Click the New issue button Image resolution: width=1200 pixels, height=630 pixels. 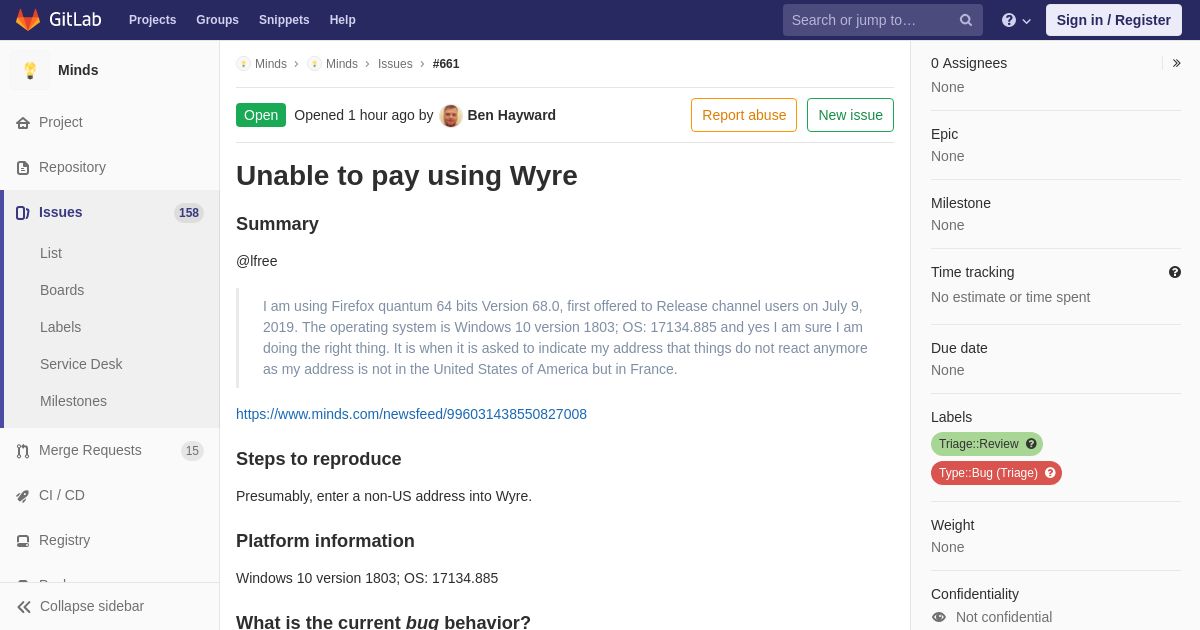pyautogui.click(x=850, y=115)
